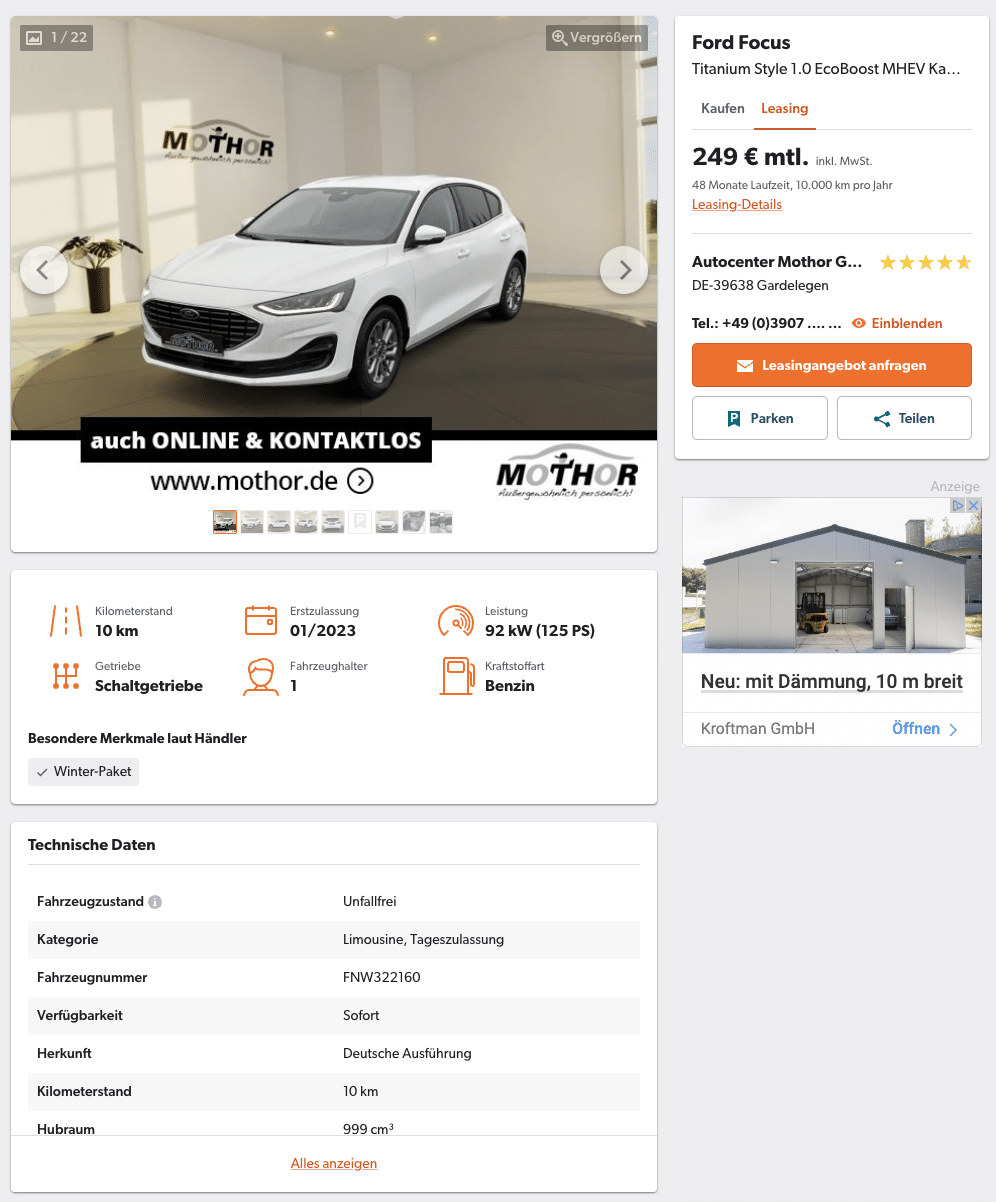Click the Vergrößern magnifier icon
996x1202 pixels.
pos(560,38)
